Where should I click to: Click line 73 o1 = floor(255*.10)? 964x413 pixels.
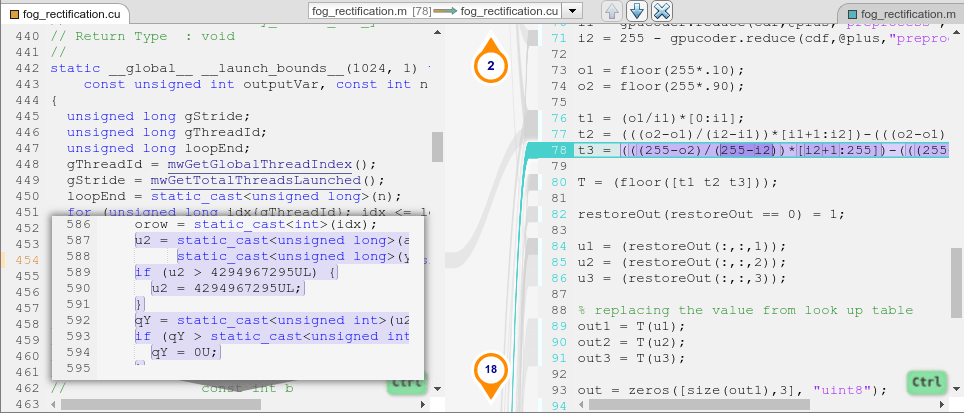(661, 71)
